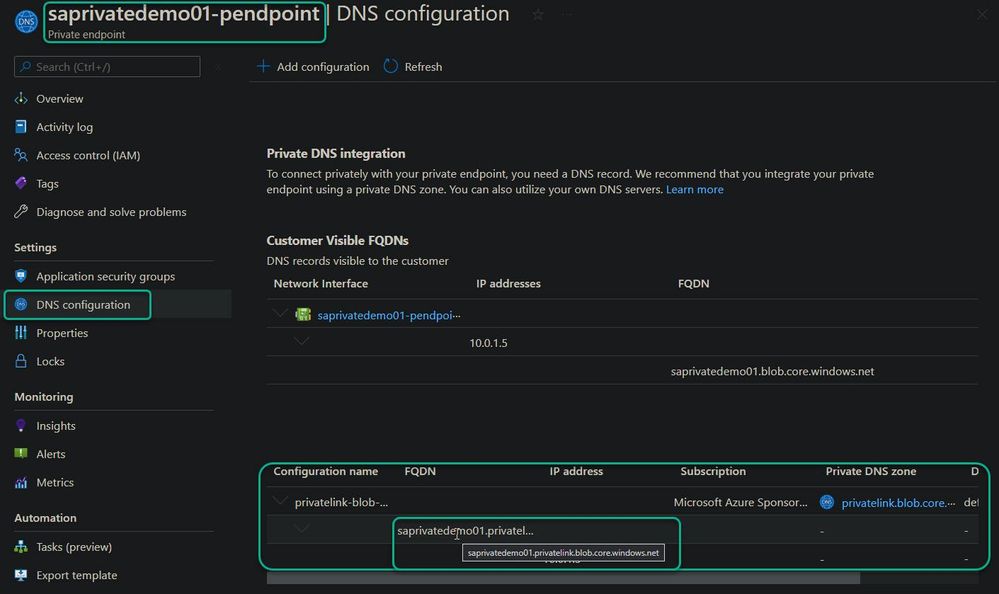Click the Subscription column header
The height and width of the screenshot is (594, 999).
713,471
